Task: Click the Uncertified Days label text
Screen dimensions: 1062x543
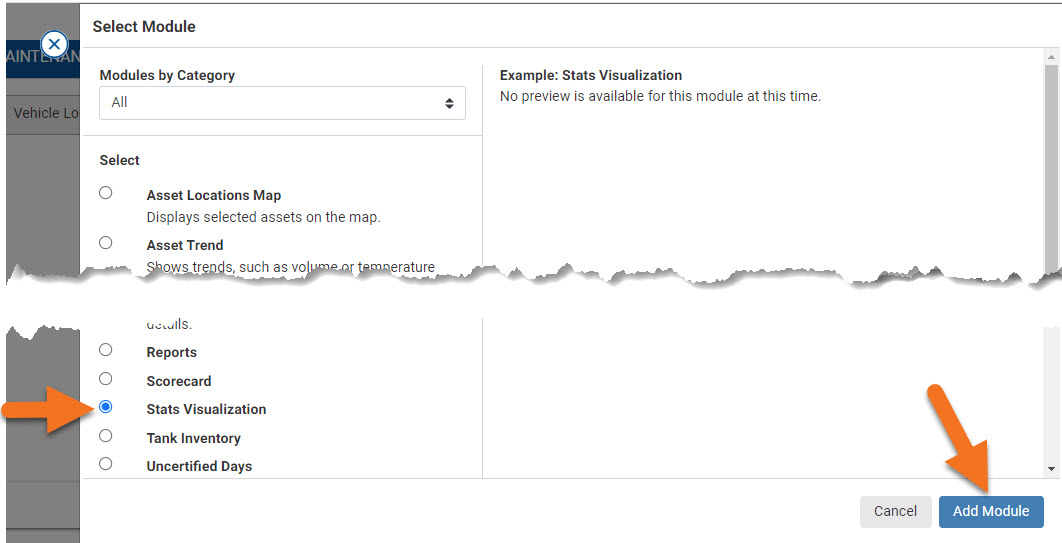Action: tap(199, 466)
